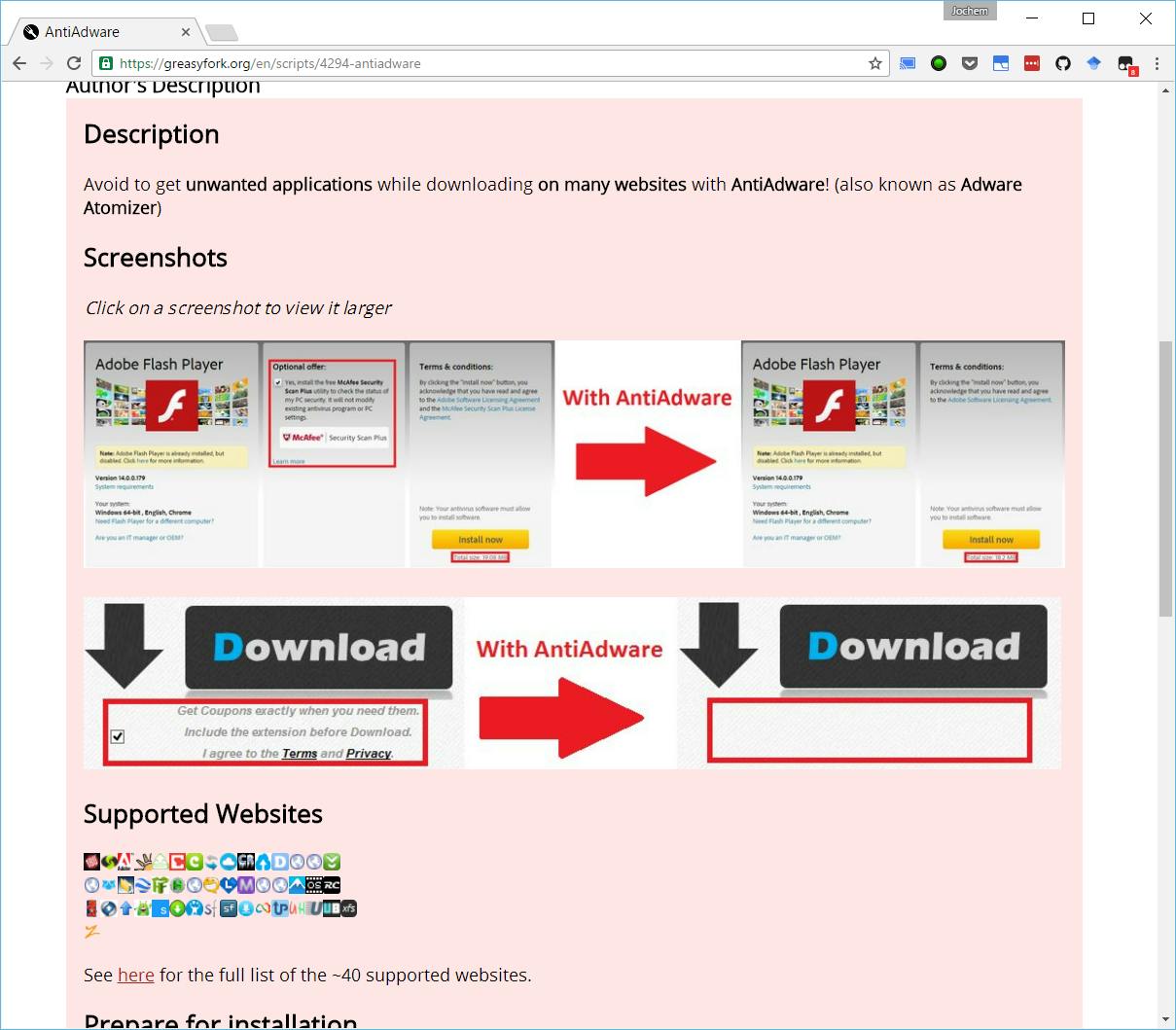Click the blue mountain site icon
The height and width of the screenshot is (1030, 1176).
point(297,885)
